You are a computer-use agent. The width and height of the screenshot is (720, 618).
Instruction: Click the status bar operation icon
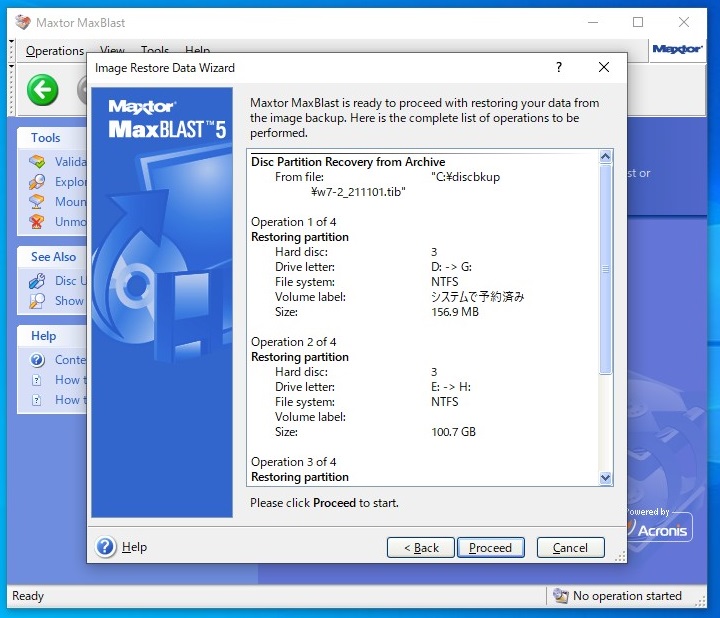[x=560, y=596]
